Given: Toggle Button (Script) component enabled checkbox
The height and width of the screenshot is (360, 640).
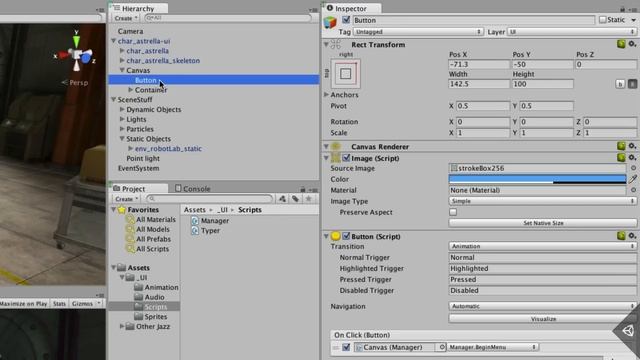Looking at the screenshot, I should 346,236.
